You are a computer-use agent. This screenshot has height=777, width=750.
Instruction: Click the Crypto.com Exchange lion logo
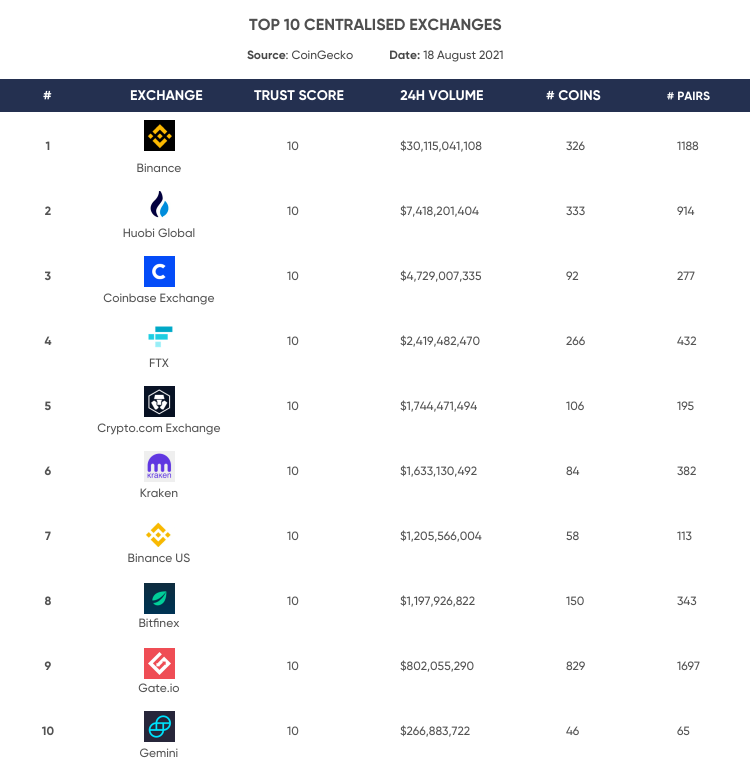pos(159,401)
